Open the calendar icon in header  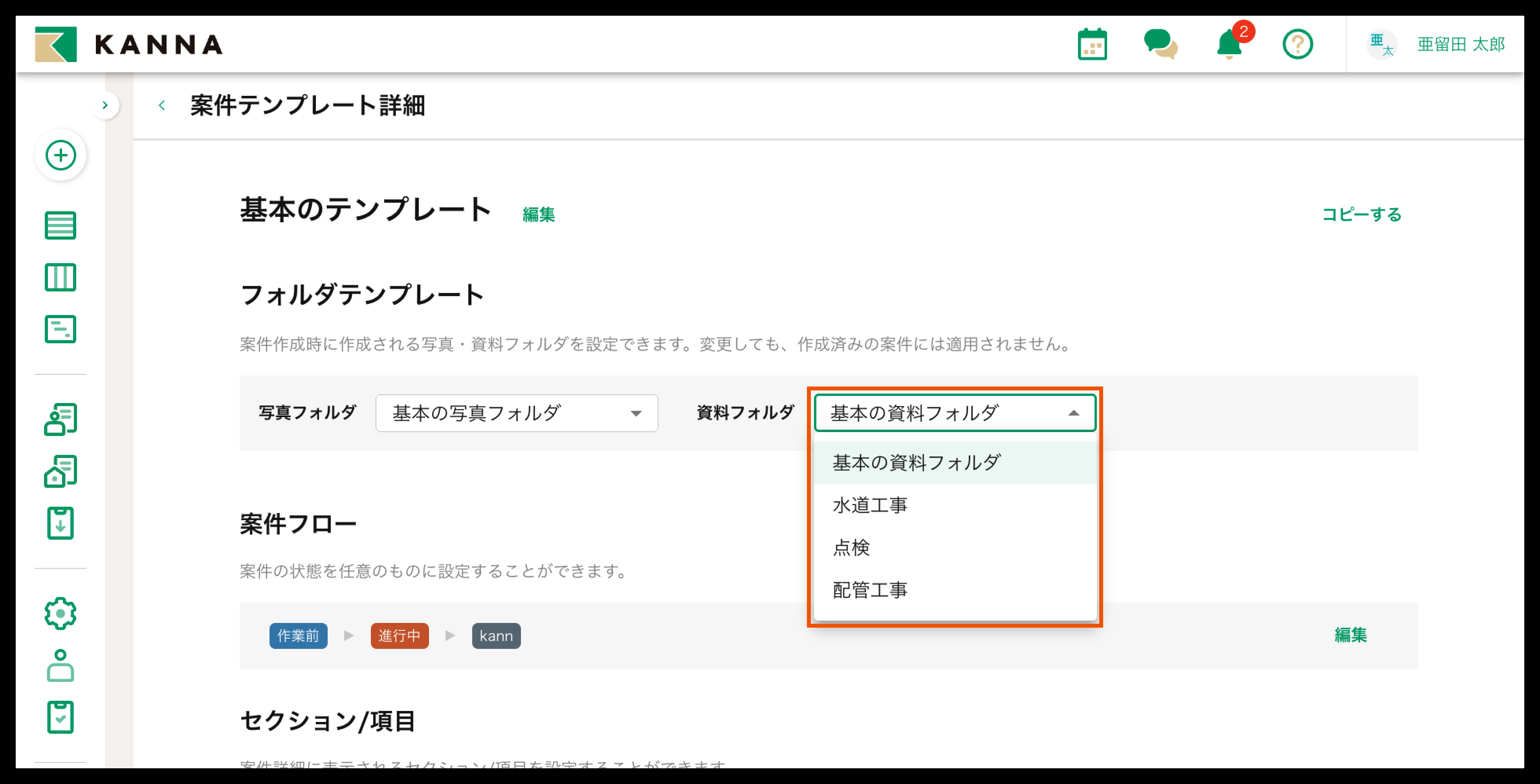coord(1092,45)
